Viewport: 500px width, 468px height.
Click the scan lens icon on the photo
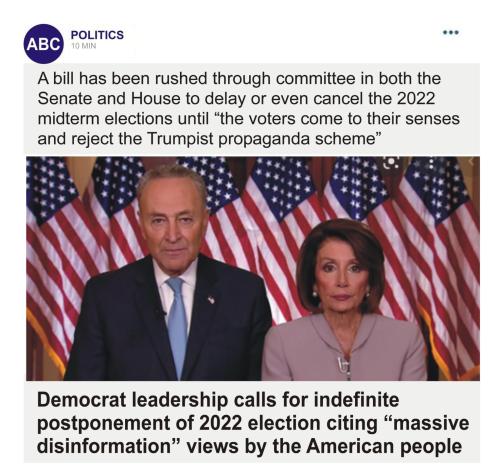coord(391,163)
